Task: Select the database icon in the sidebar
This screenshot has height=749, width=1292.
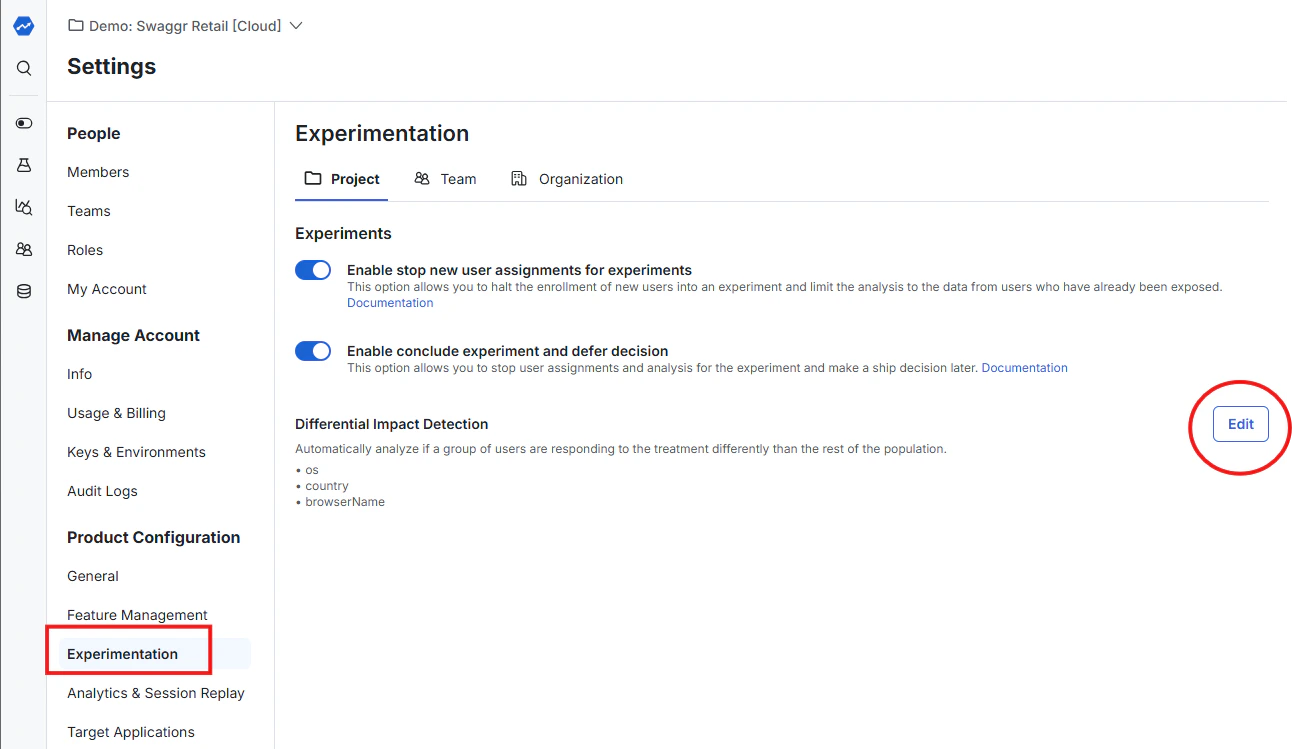Action: click(23, 290)
